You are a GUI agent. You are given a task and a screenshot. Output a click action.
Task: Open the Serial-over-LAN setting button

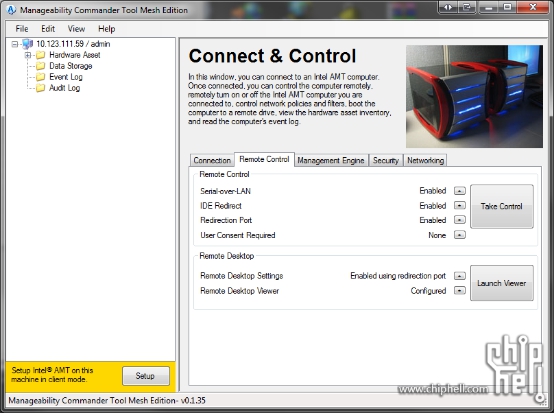click(x=460, y=191)
